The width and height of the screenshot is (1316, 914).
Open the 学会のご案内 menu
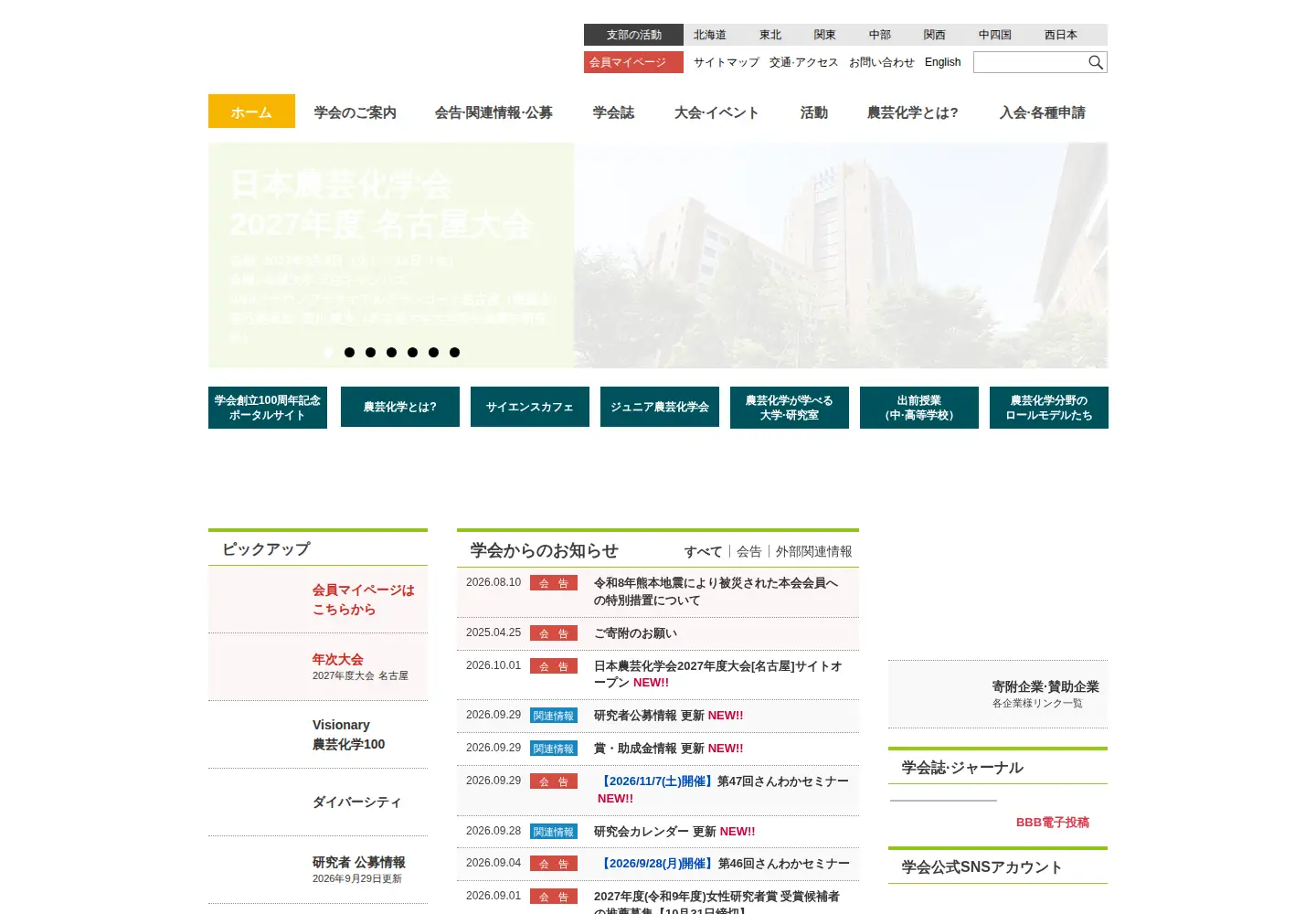click(x=356, y=112)
